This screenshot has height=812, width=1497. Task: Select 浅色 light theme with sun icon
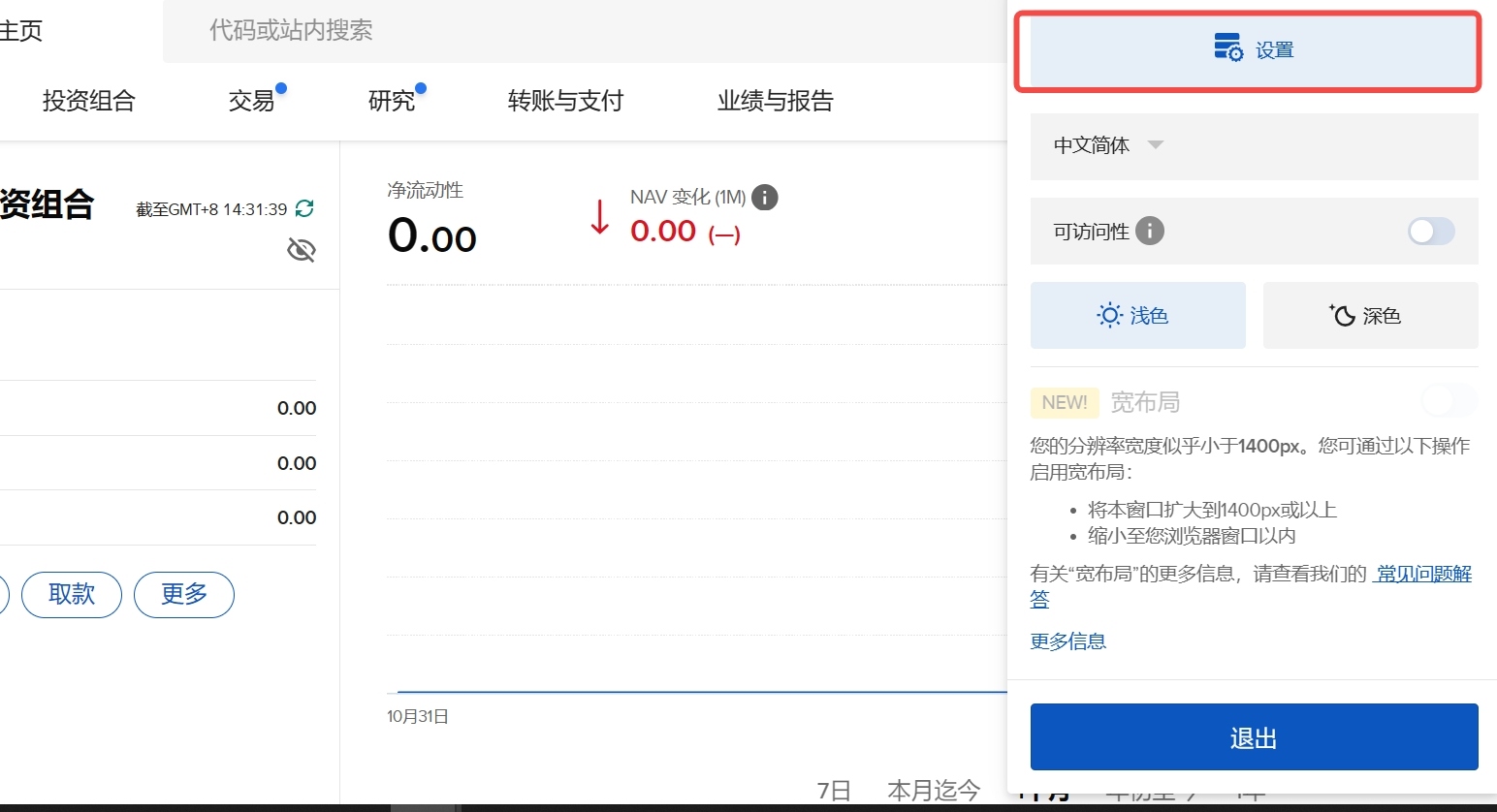coord(1137,315)
